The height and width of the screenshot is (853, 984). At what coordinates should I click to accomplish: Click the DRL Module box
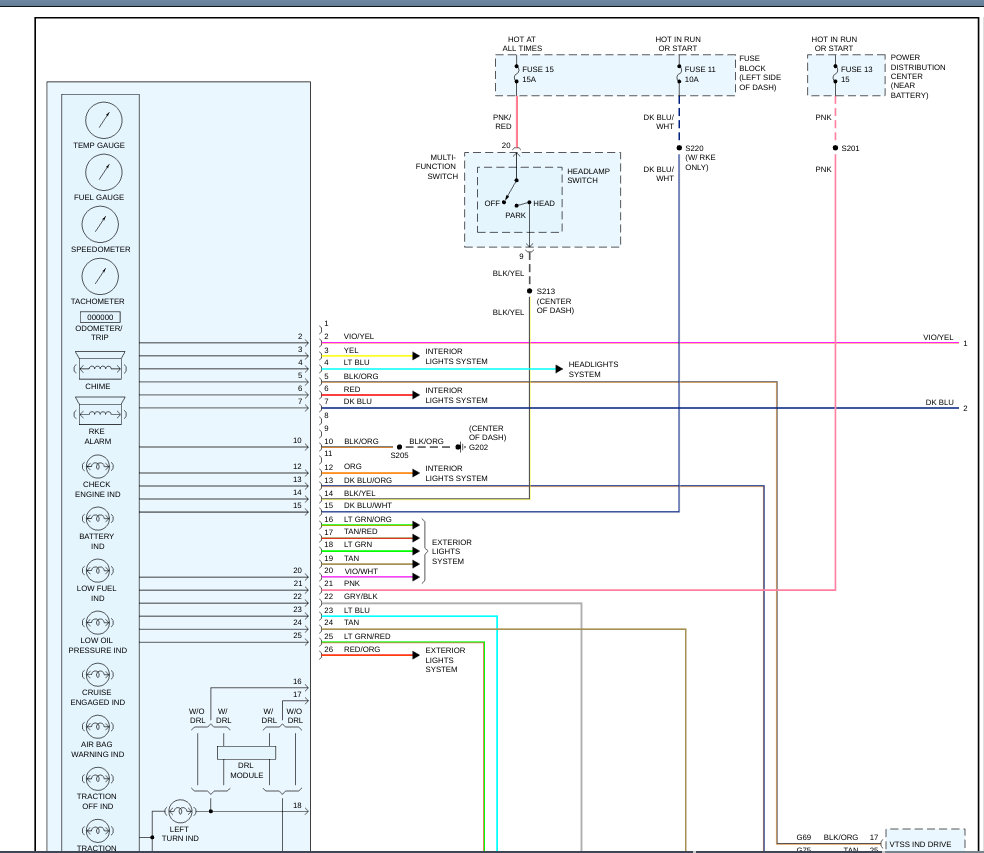coord(246,752)
